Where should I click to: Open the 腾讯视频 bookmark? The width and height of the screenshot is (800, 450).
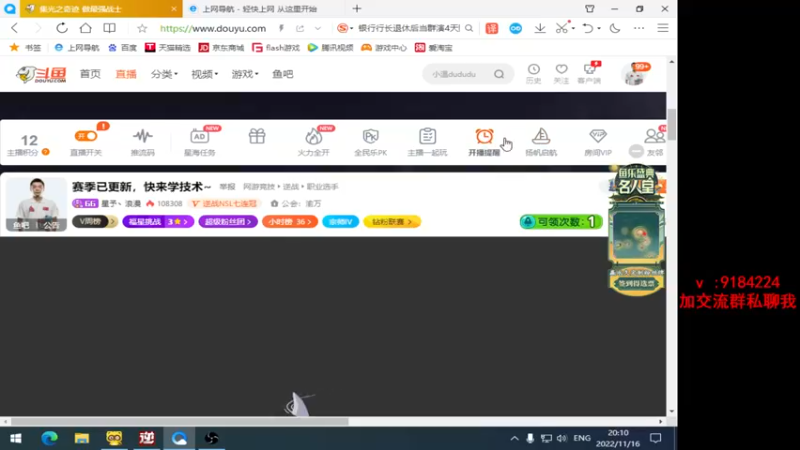331,47
